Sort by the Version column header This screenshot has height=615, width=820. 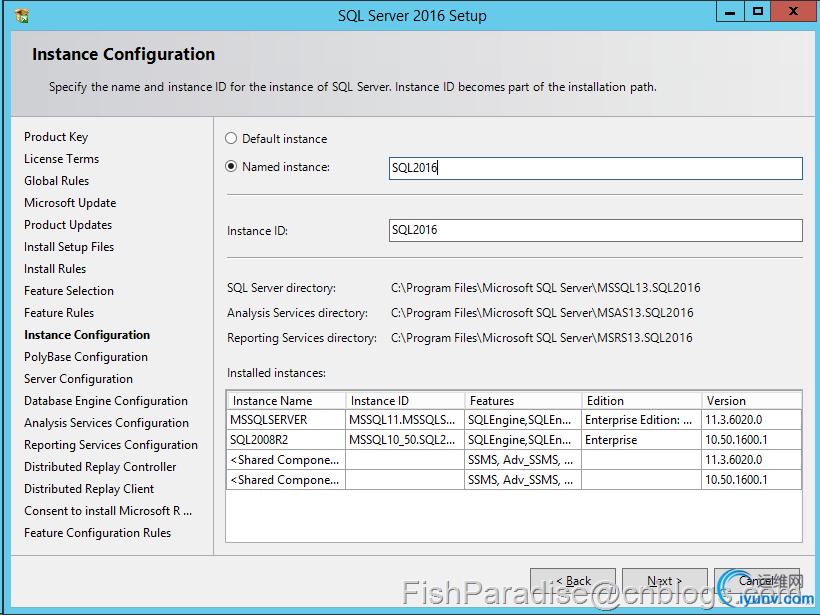pyautogui.click(x=751, y=401)
